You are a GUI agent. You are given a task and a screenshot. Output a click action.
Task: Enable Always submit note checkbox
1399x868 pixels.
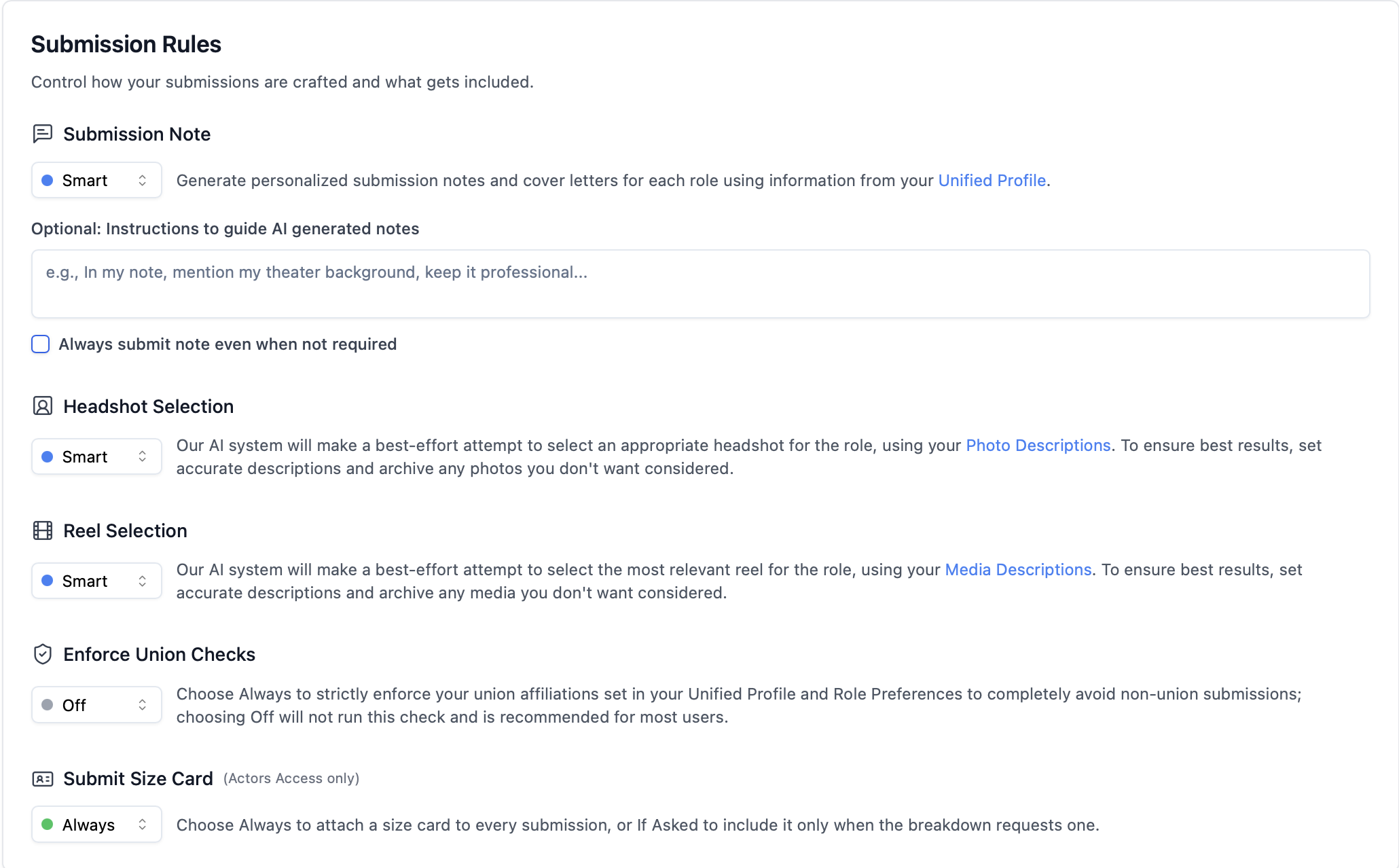tap(41, 344)
